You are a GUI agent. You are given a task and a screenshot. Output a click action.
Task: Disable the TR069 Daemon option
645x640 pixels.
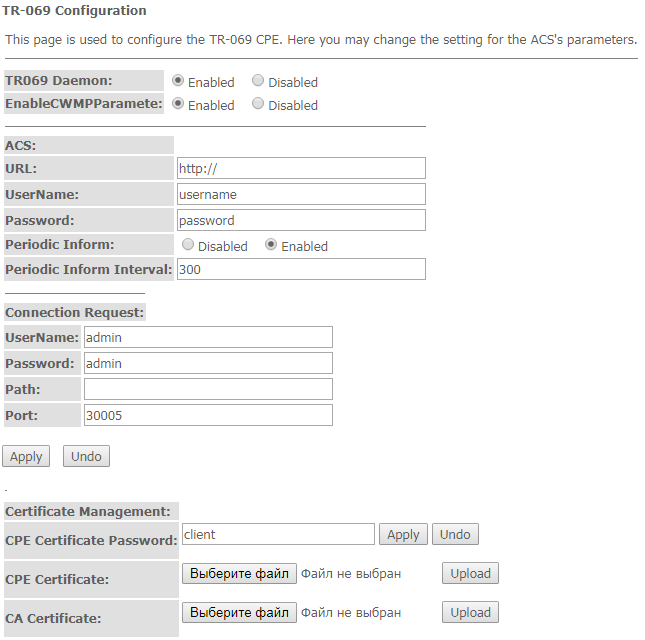(x=259, y=81)
